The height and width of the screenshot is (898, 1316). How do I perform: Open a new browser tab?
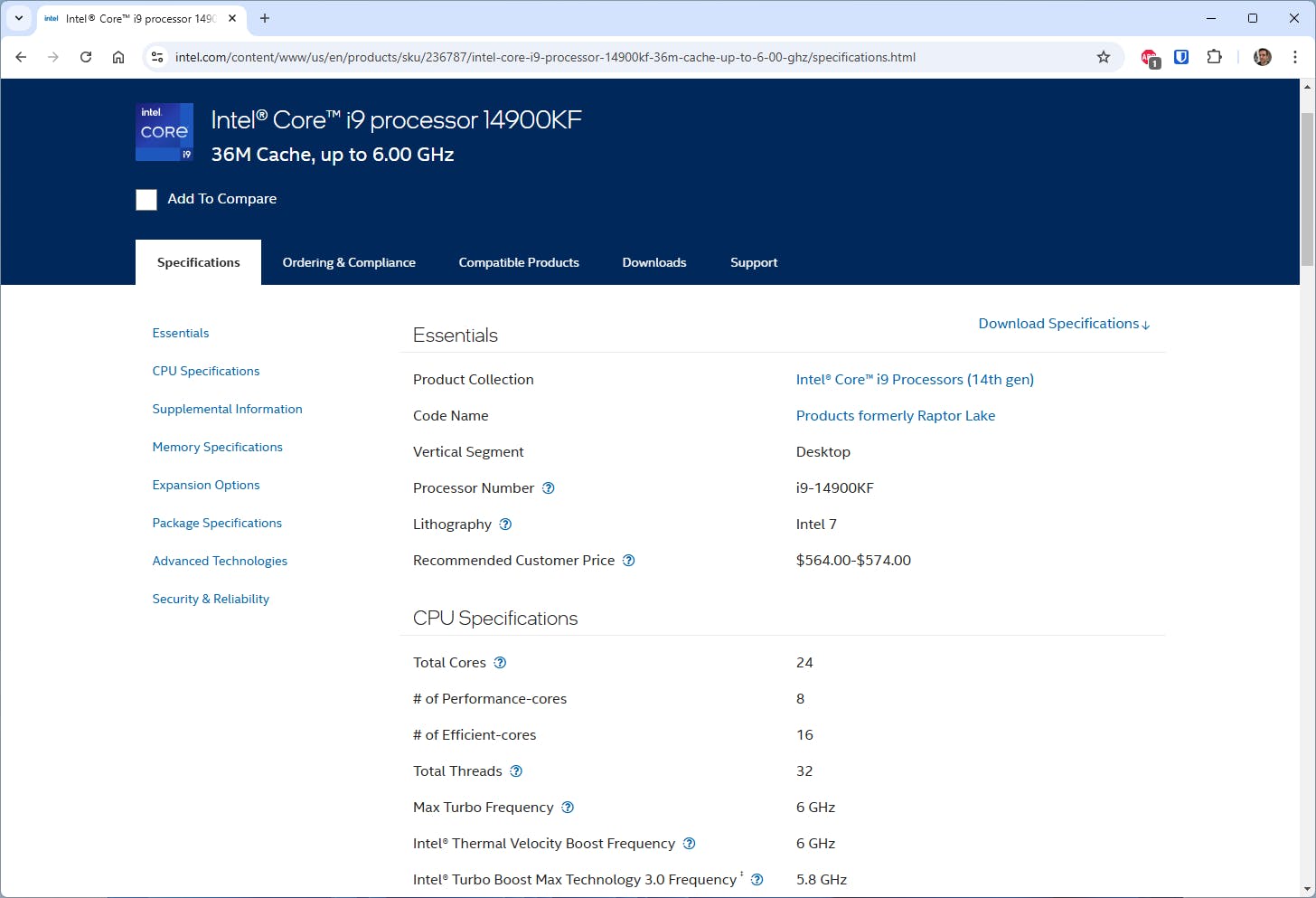[265, 18]
